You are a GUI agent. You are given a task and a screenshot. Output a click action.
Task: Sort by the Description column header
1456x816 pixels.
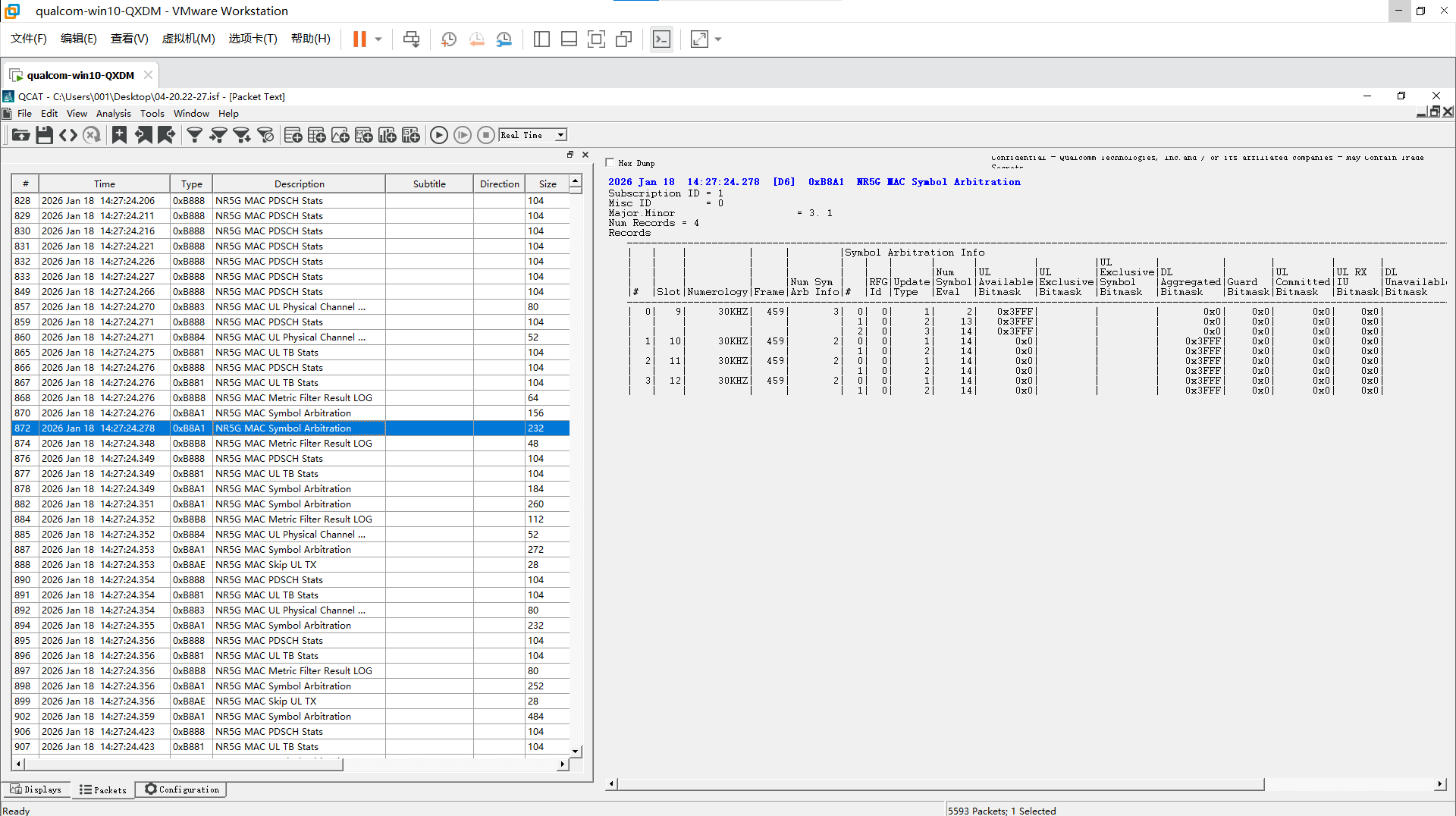299,184
